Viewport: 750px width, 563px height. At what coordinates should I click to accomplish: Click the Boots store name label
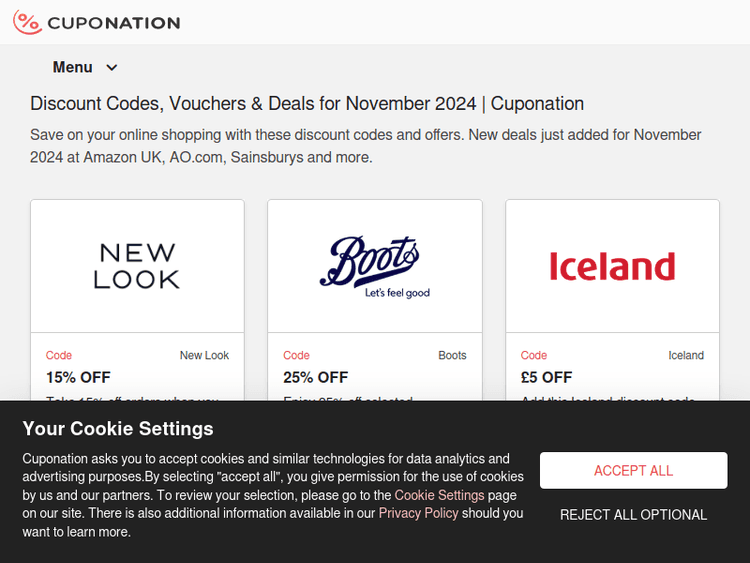click(x=452, y=355)
